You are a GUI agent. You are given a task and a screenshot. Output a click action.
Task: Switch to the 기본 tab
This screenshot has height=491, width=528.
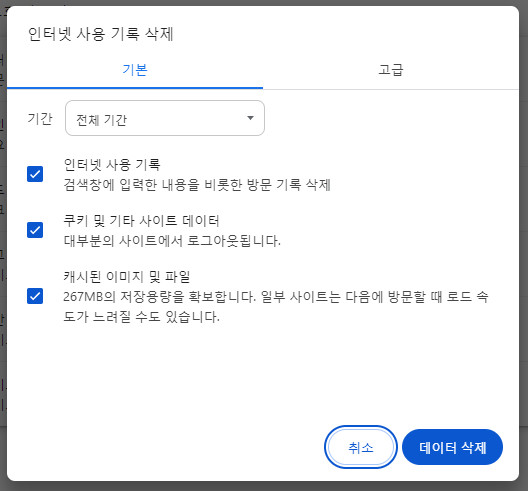(135, 70)
